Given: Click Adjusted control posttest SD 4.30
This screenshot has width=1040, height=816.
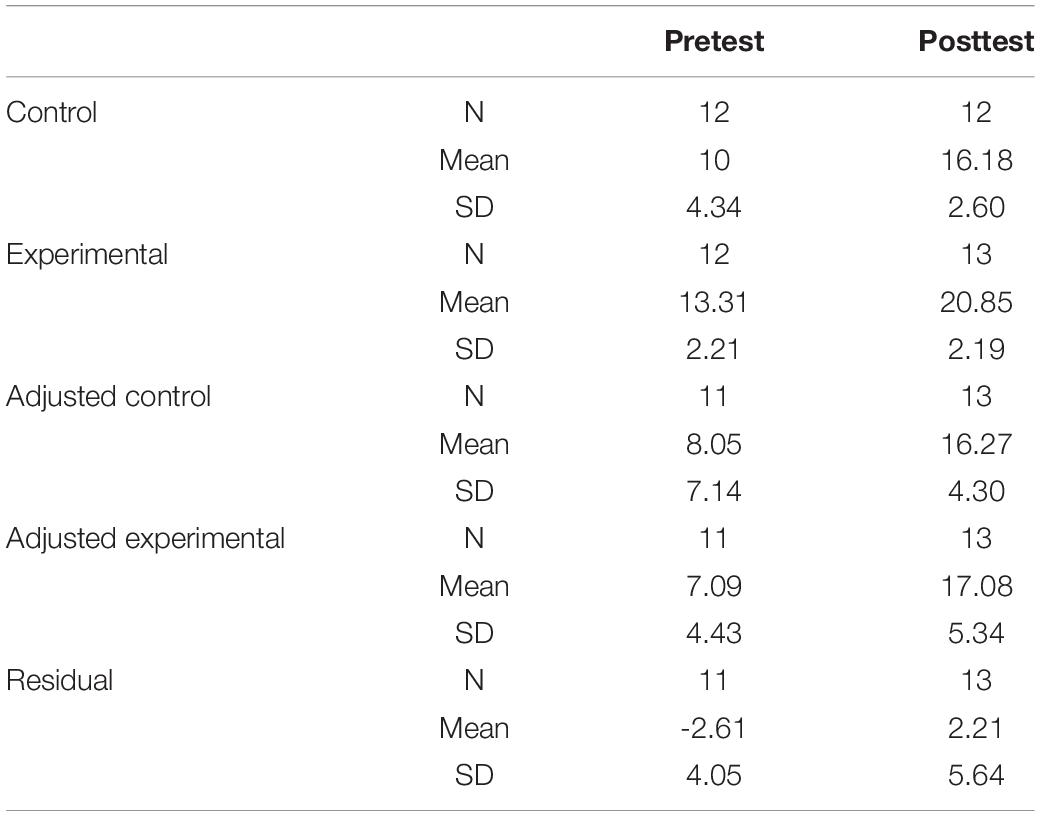Looking at the screenshot, I should [976, 492].
